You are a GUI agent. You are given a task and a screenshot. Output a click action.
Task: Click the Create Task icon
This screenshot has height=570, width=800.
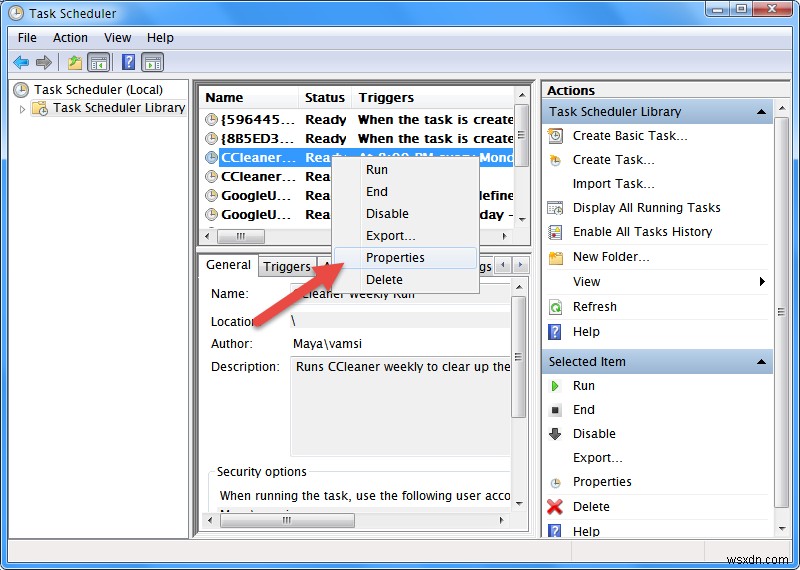(555, 160)
